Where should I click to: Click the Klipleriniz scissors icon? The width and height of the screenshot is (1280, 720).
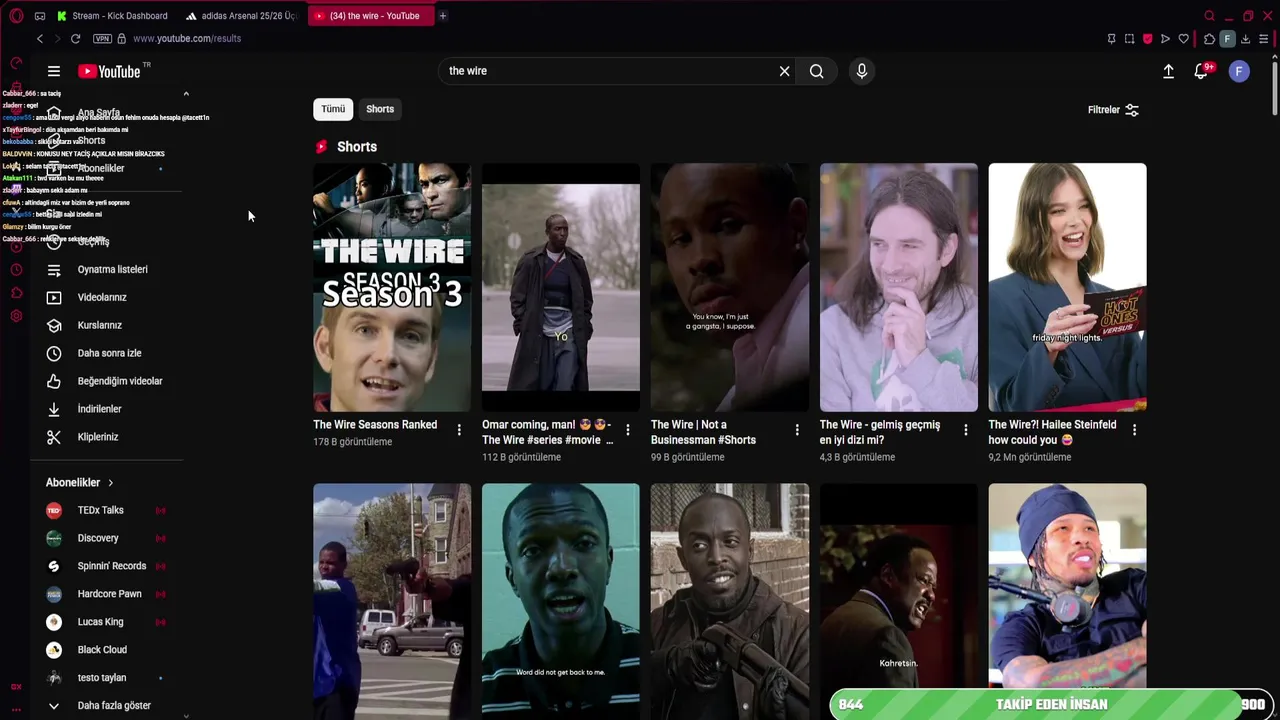(54, 437)
